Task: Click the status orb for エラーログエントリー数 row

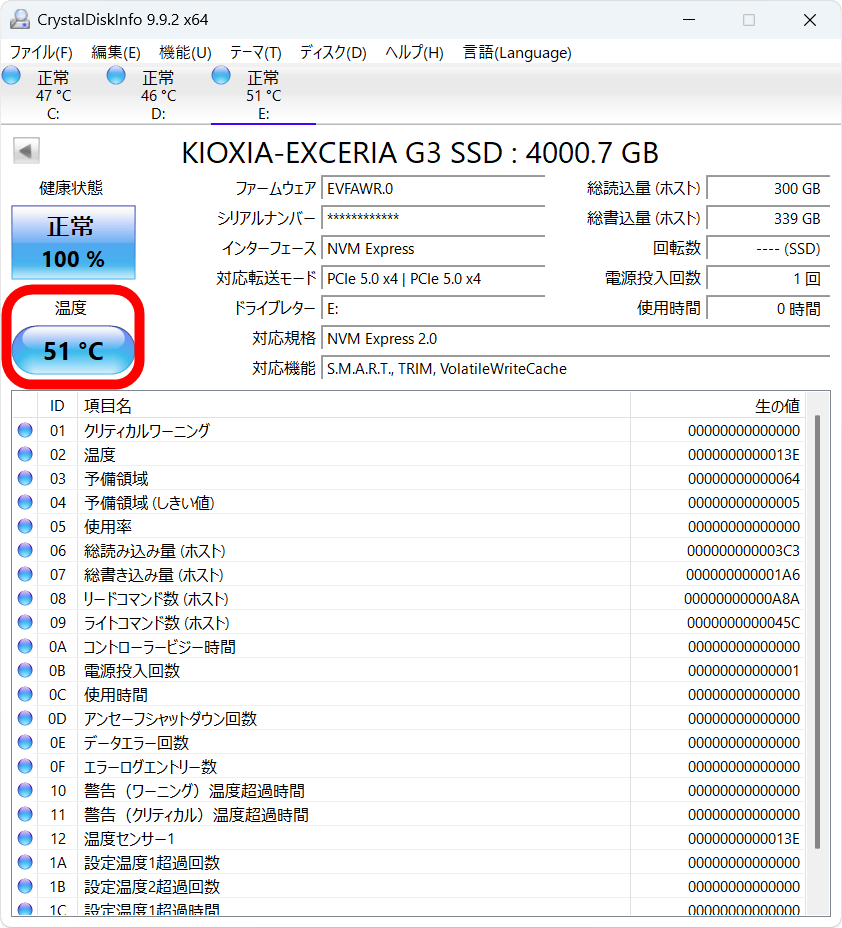Action: click(25, 766)
